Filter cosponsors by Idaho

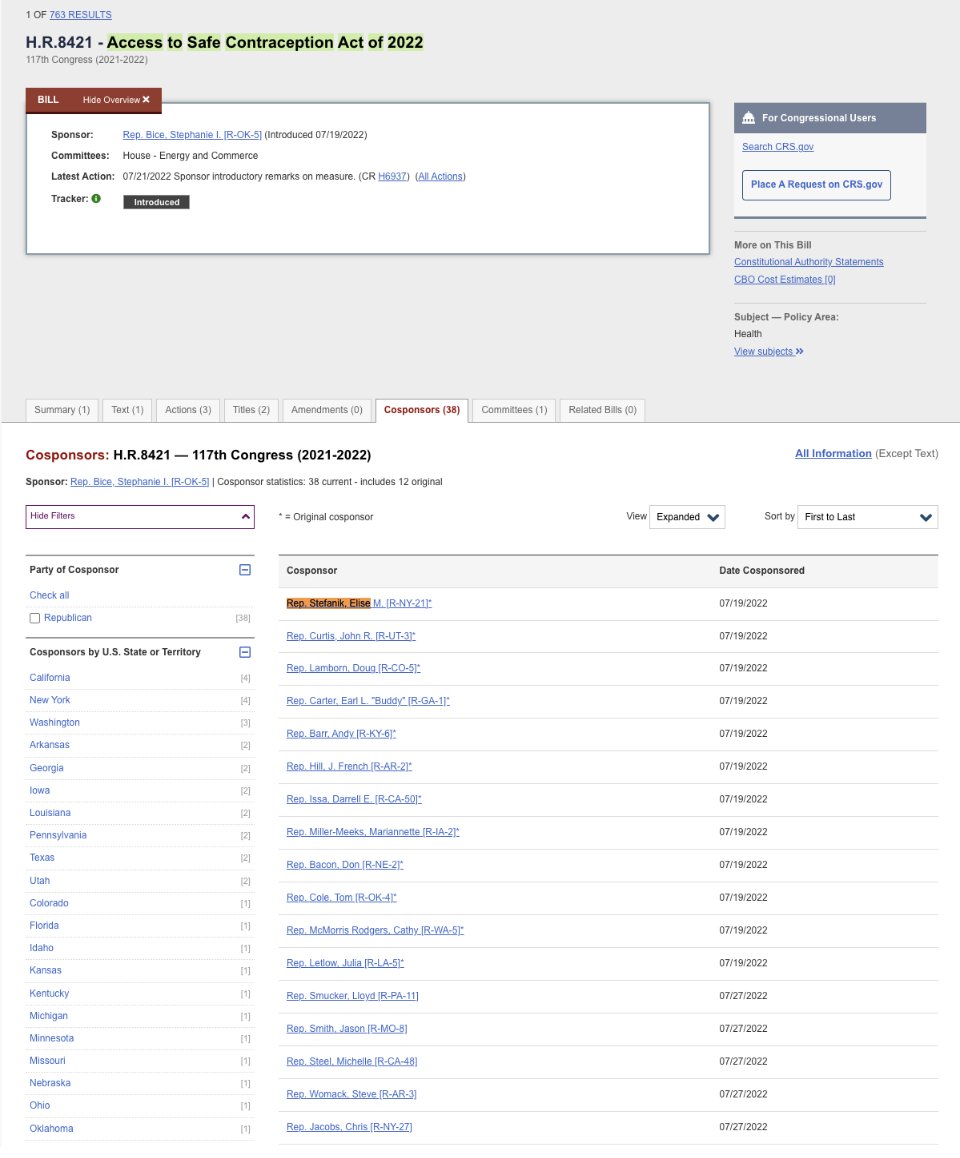click(41, 948)
